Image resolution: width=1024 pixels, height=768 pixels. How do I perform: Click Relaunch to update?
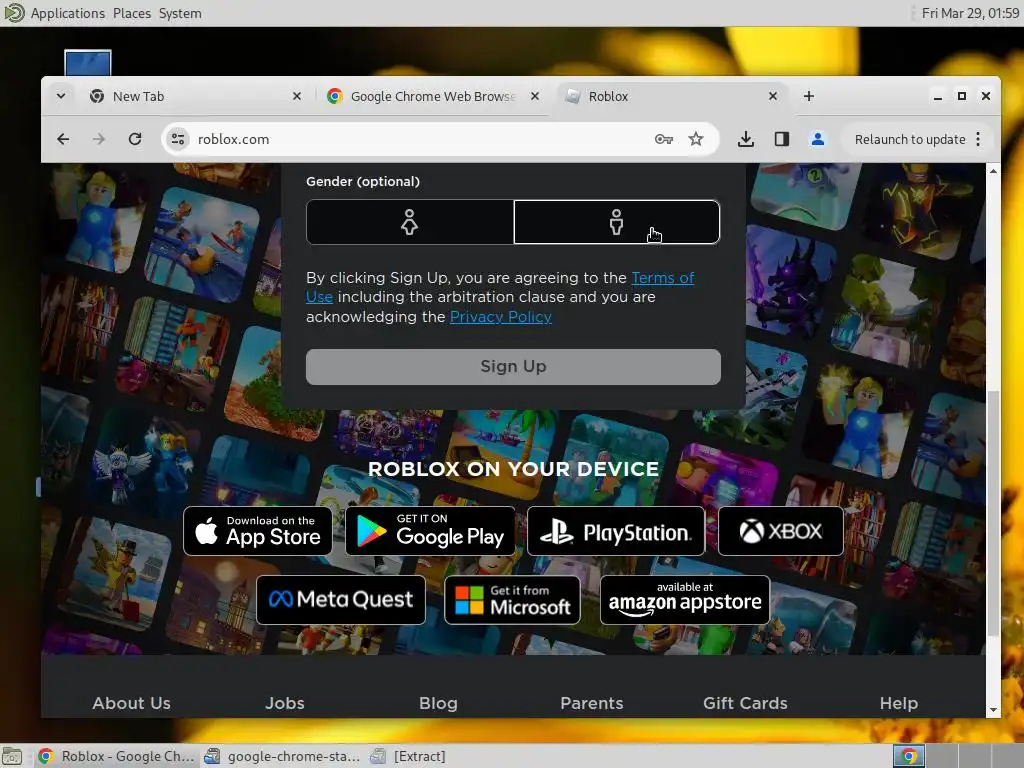(910, 139)
